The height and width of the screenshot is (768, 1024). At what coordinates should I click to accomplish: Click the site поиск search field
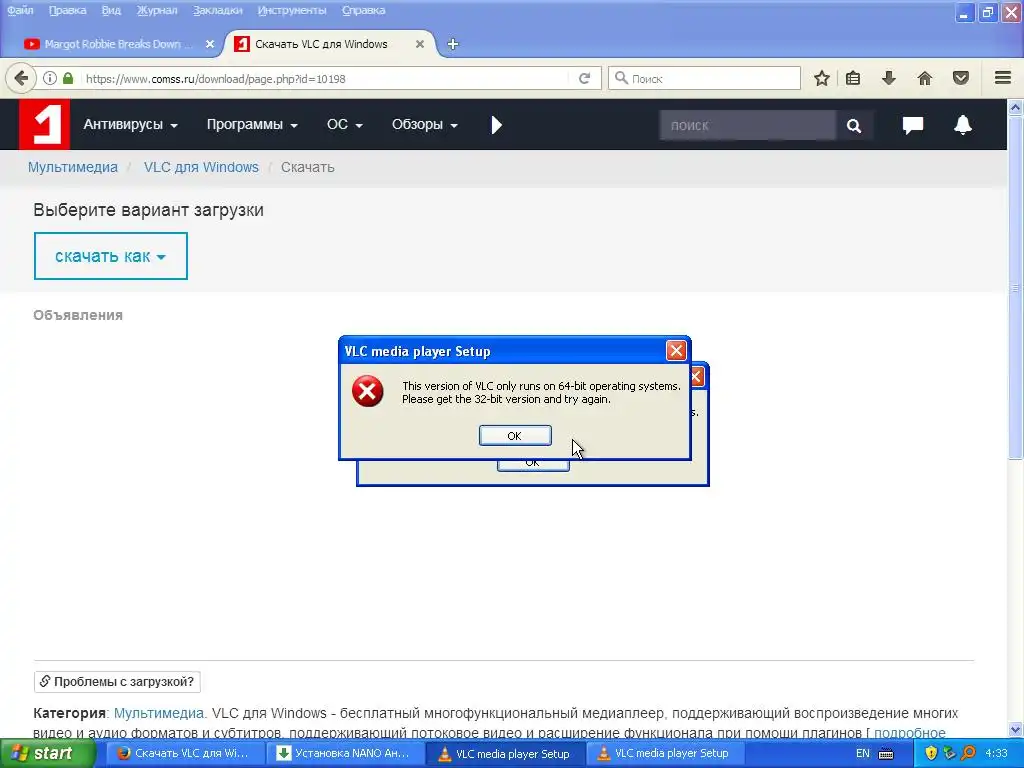747,125
